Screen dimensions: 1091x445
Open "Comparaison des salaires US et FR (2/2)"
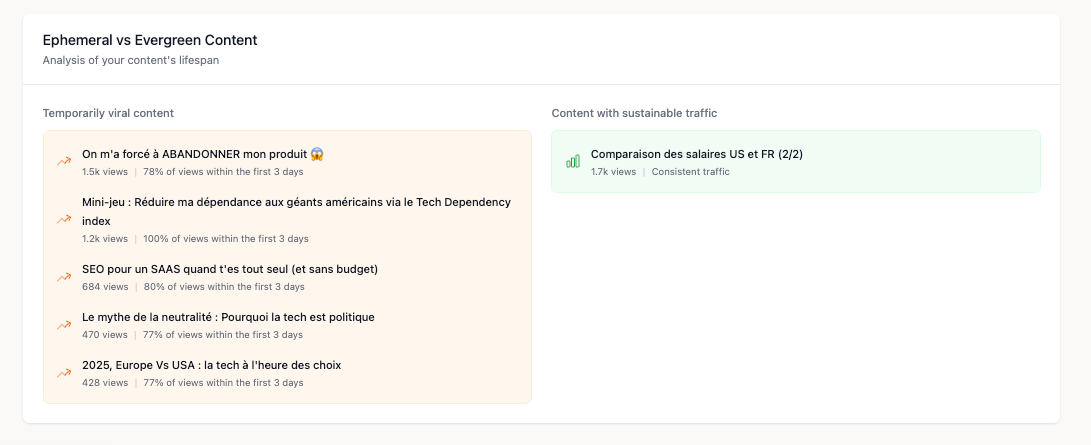pos(697,154)
